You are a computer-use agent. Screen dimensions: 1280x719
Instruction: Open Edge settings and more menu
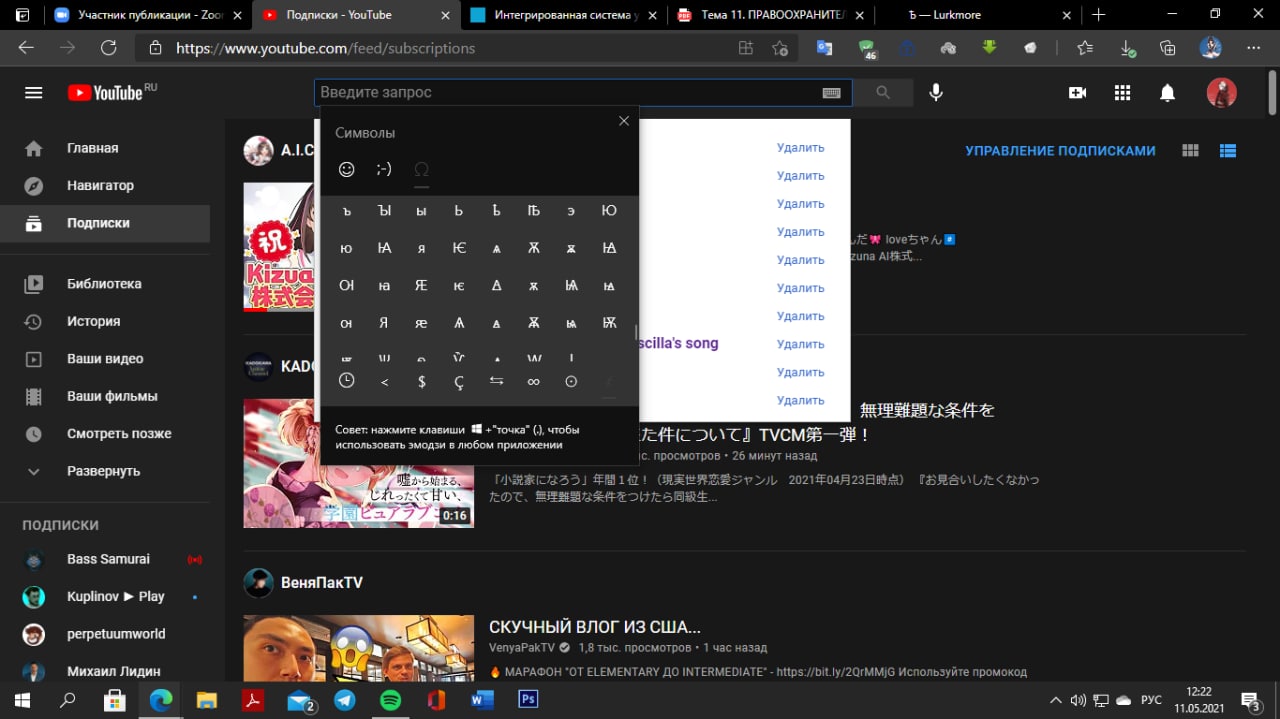pos(1251,48)
